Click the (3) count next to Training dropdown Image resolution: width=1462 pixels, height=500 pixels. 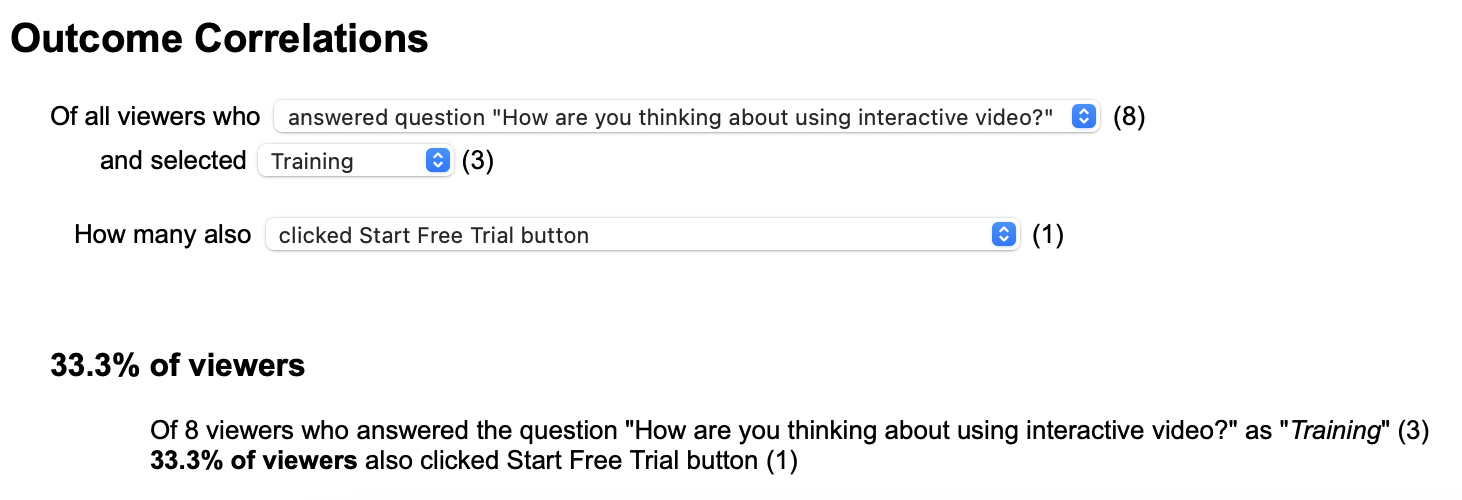coord(478,161)
